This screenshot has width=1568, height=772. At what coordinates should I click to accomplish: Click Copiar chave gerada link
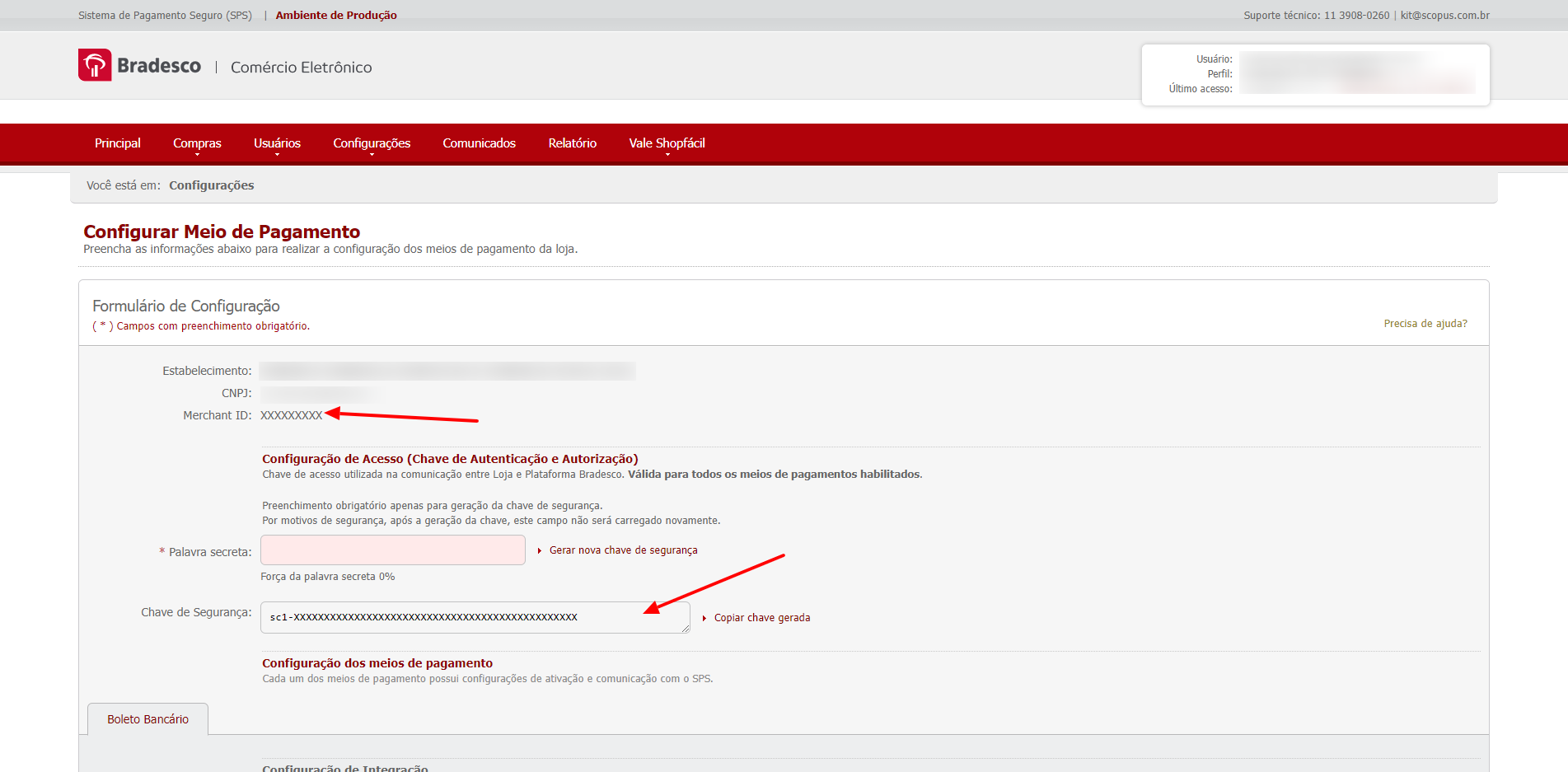point(762,618)
